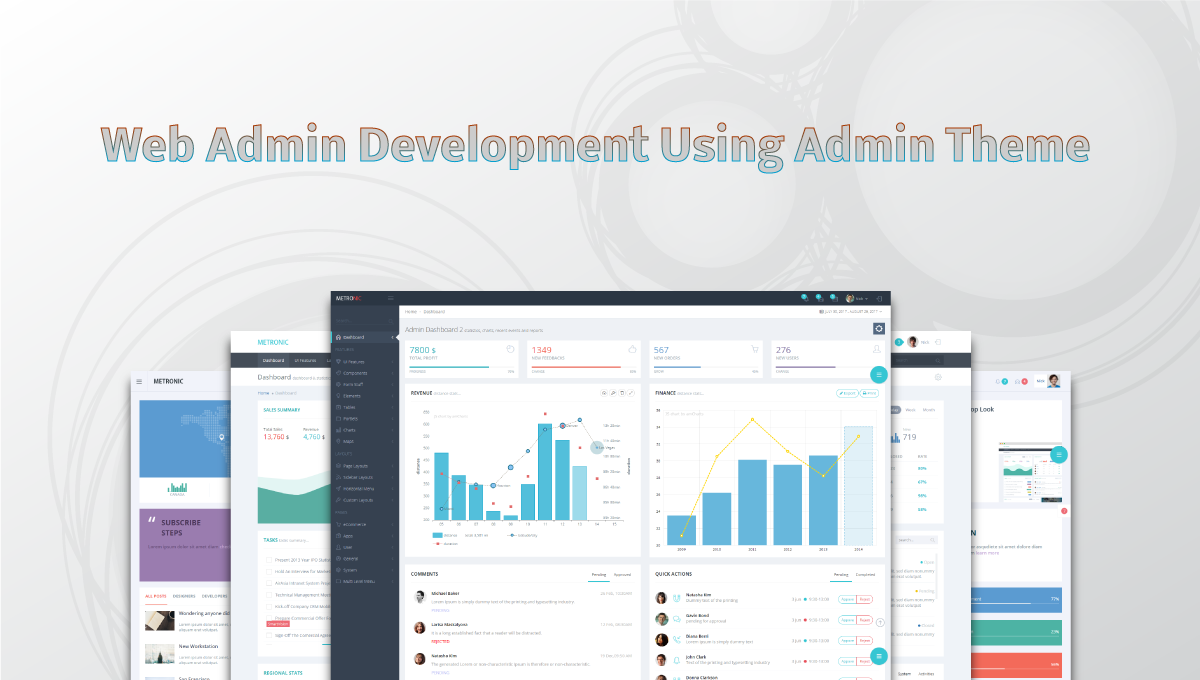Approve Natasha Kim's quick action
Viewport: 1200px width, 680px height.
click(847, 599)
